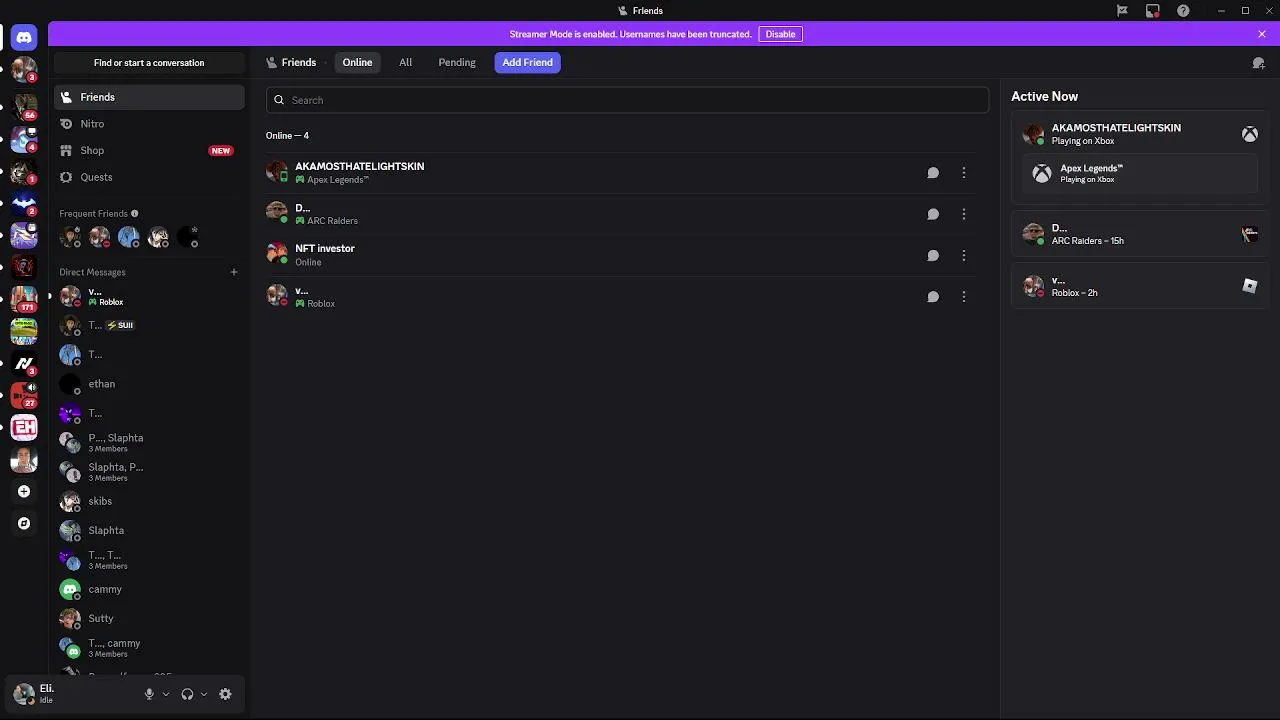1280x720 pixels.
Task: Focus the friends Search field
Action: pyautogui.click(x=627, y=100)
